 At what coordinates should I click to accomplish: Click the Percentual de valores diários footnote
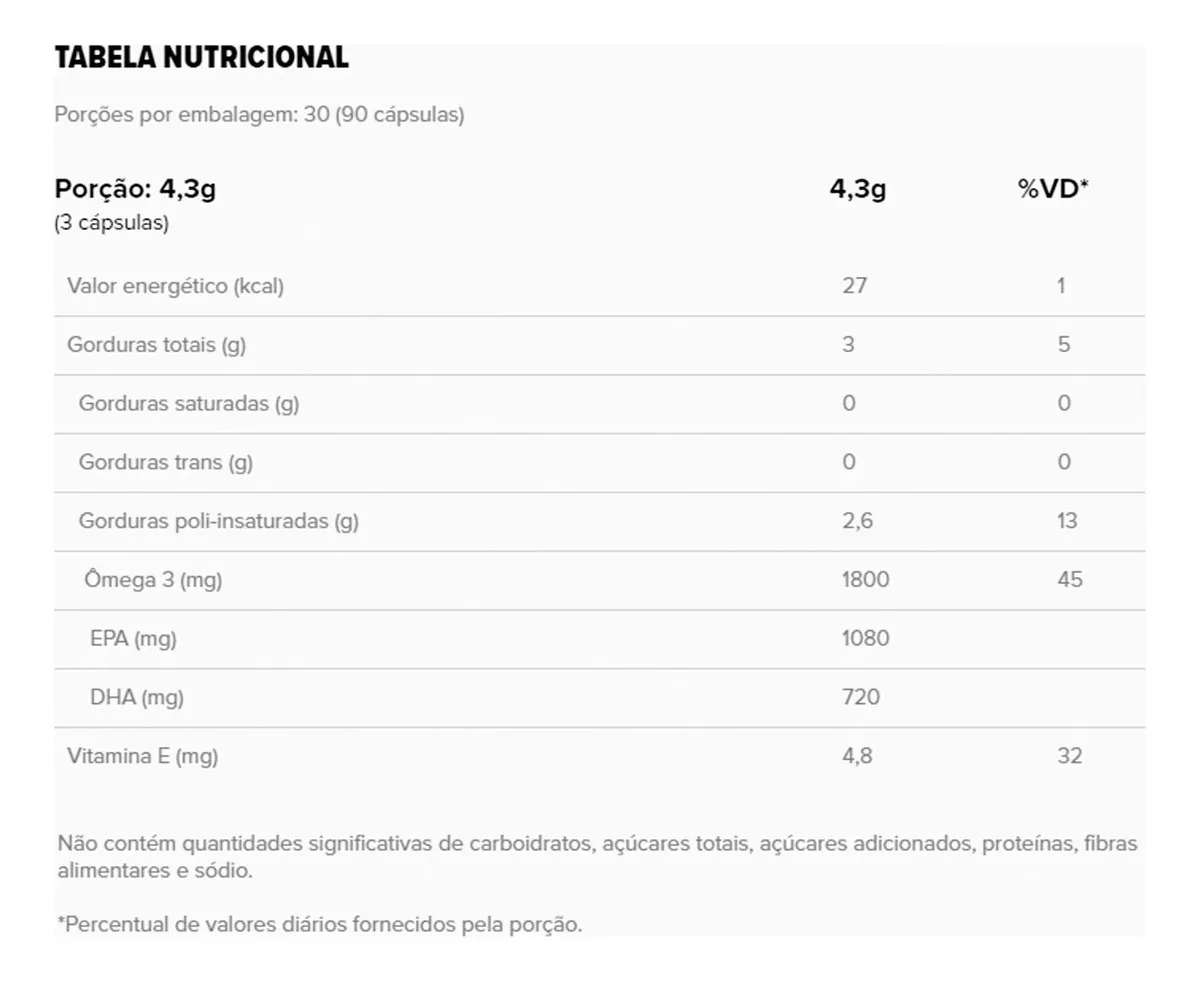tap(320, 925)
